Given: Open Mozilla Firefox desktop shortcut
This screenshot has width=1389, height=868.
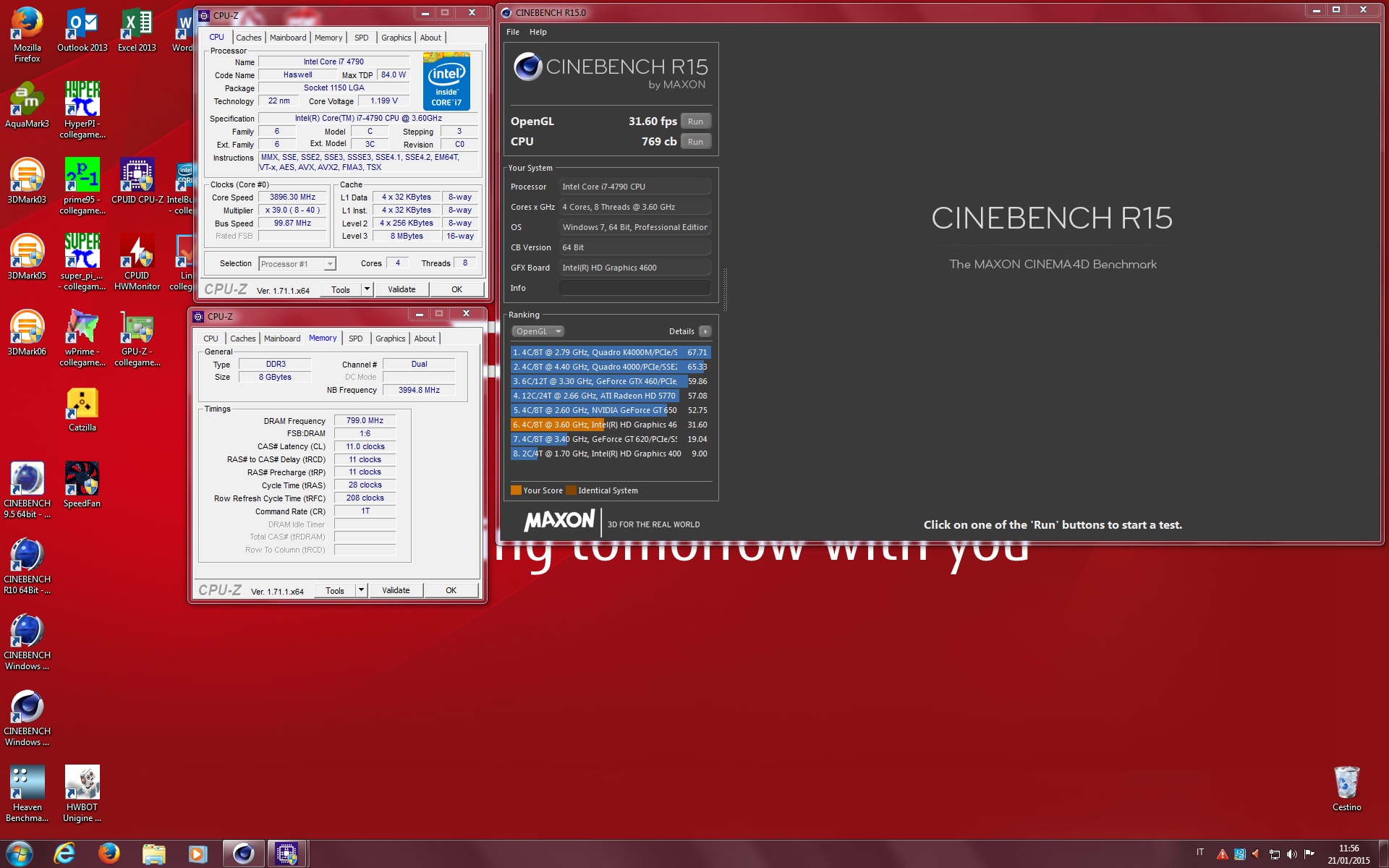Looking at the screenshot, I should pyautogui.click(x=27, y=34).
